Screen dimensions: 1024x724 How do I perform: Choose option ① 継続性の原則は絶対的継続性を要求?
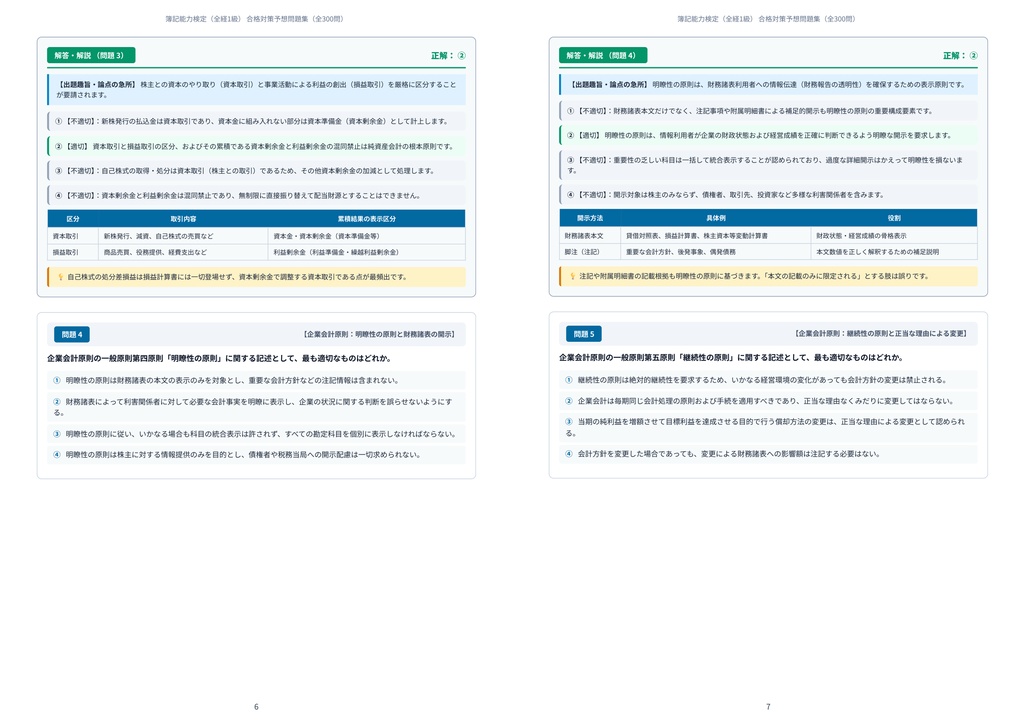click(768, 380)
